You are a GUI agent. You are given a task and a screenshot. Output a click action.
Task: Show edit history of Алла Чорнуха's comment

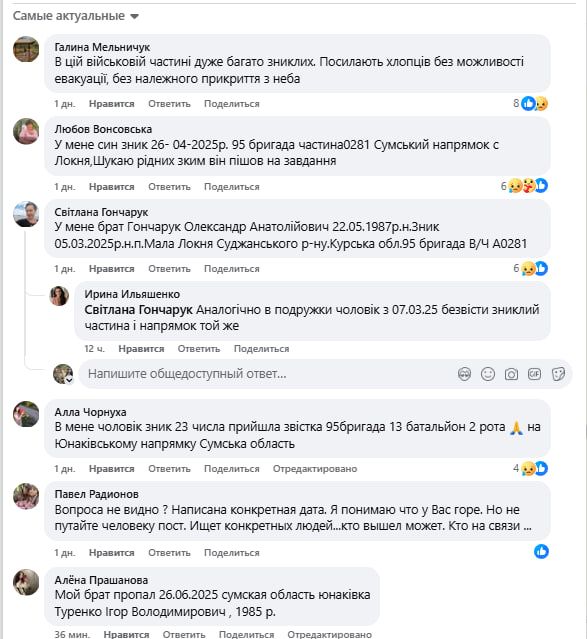[x=315, y=469]
